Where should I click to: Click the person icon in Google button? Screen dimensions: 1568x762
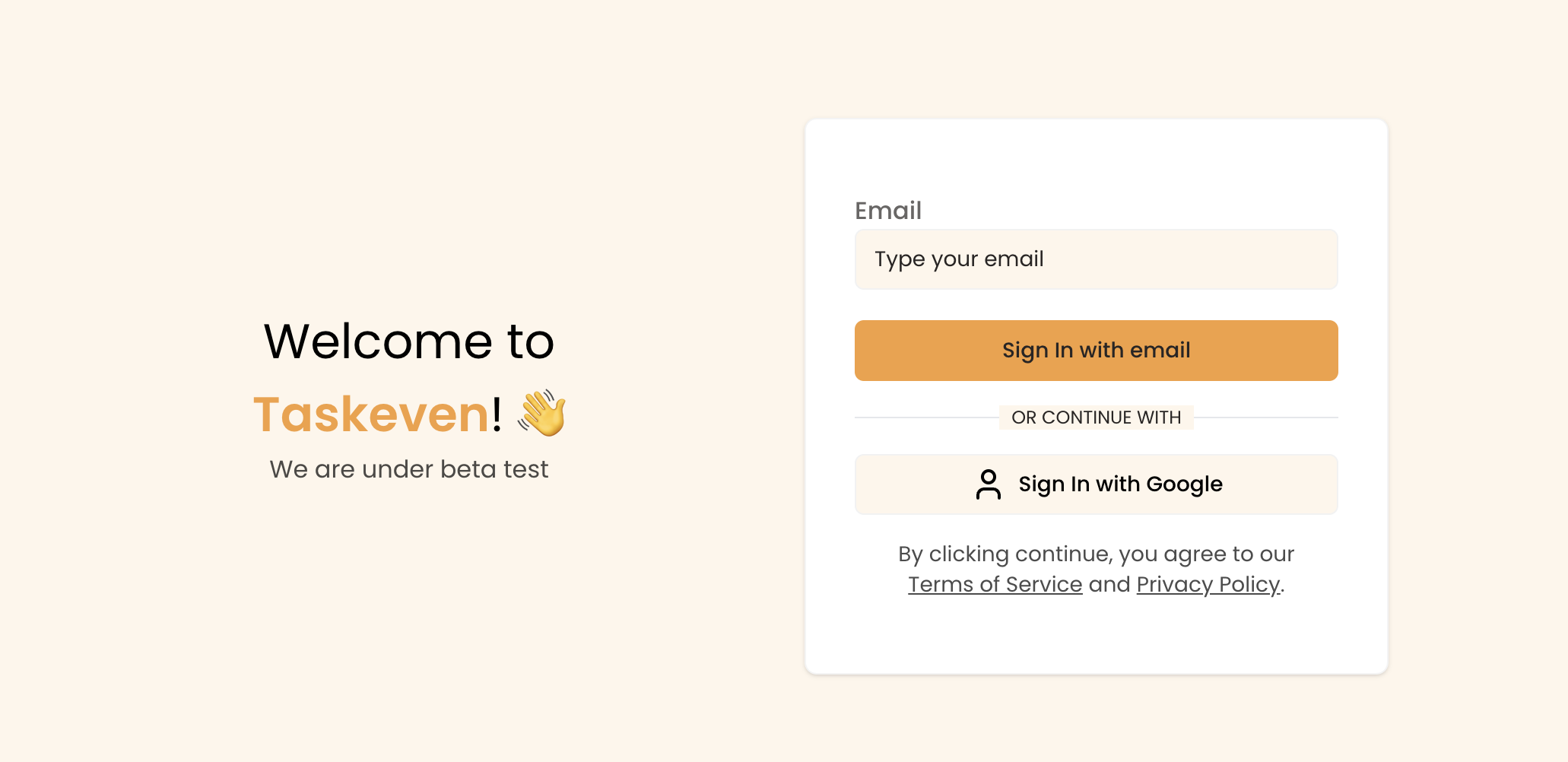988,484
